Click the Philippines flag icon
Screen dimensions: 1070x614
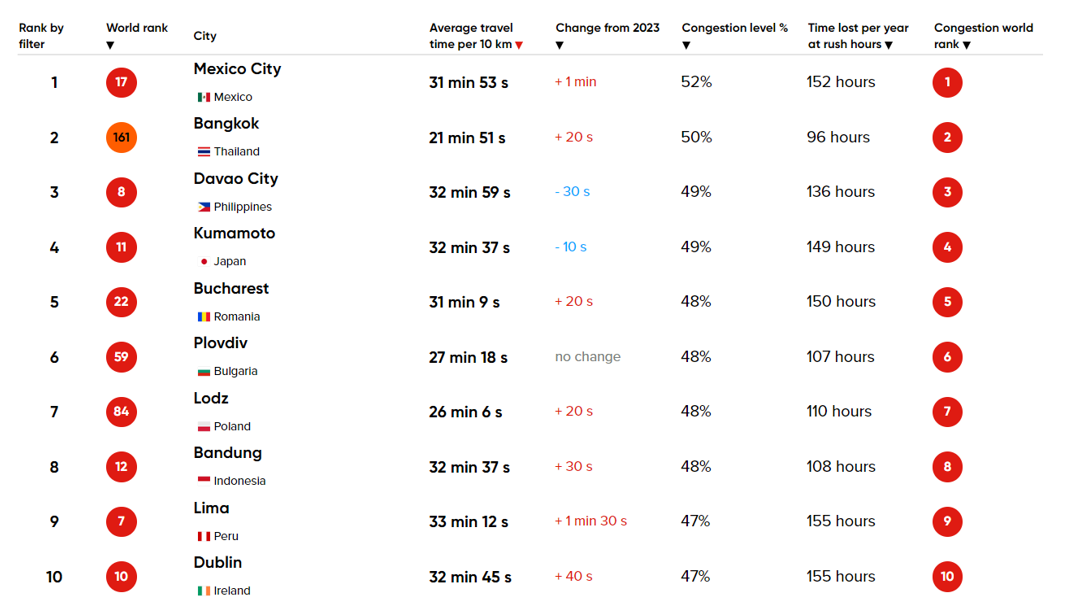(204, 207)
